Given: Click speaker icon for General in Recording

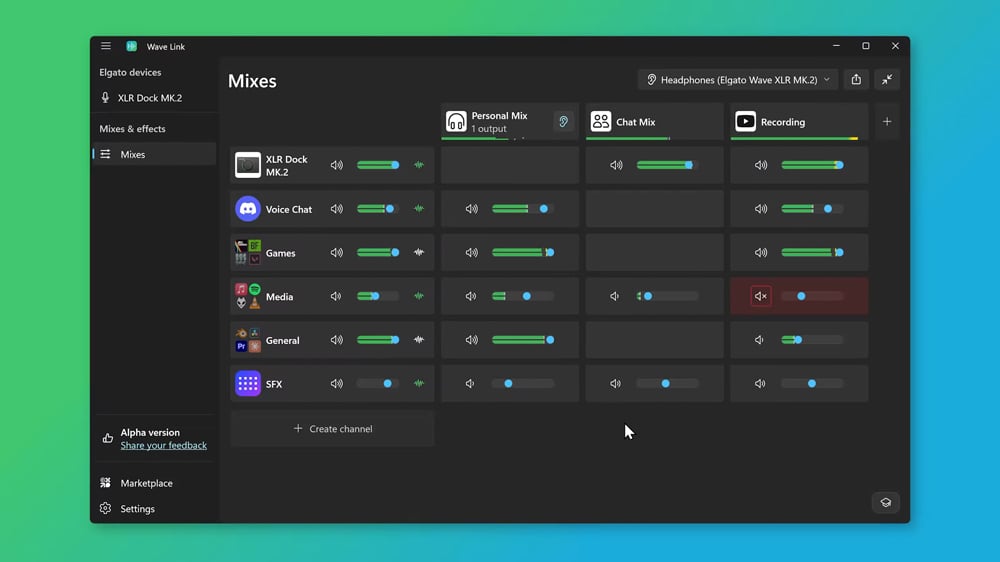Looking at the screenshot, I should [760, 340].
